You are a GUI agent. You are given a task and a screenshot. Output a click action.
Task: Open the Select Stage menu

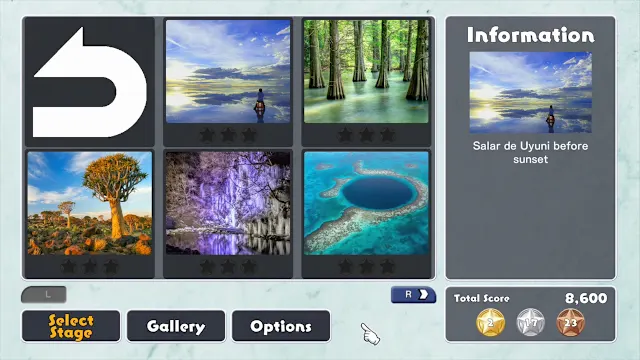pyautogui.click(x=71, y=326)
